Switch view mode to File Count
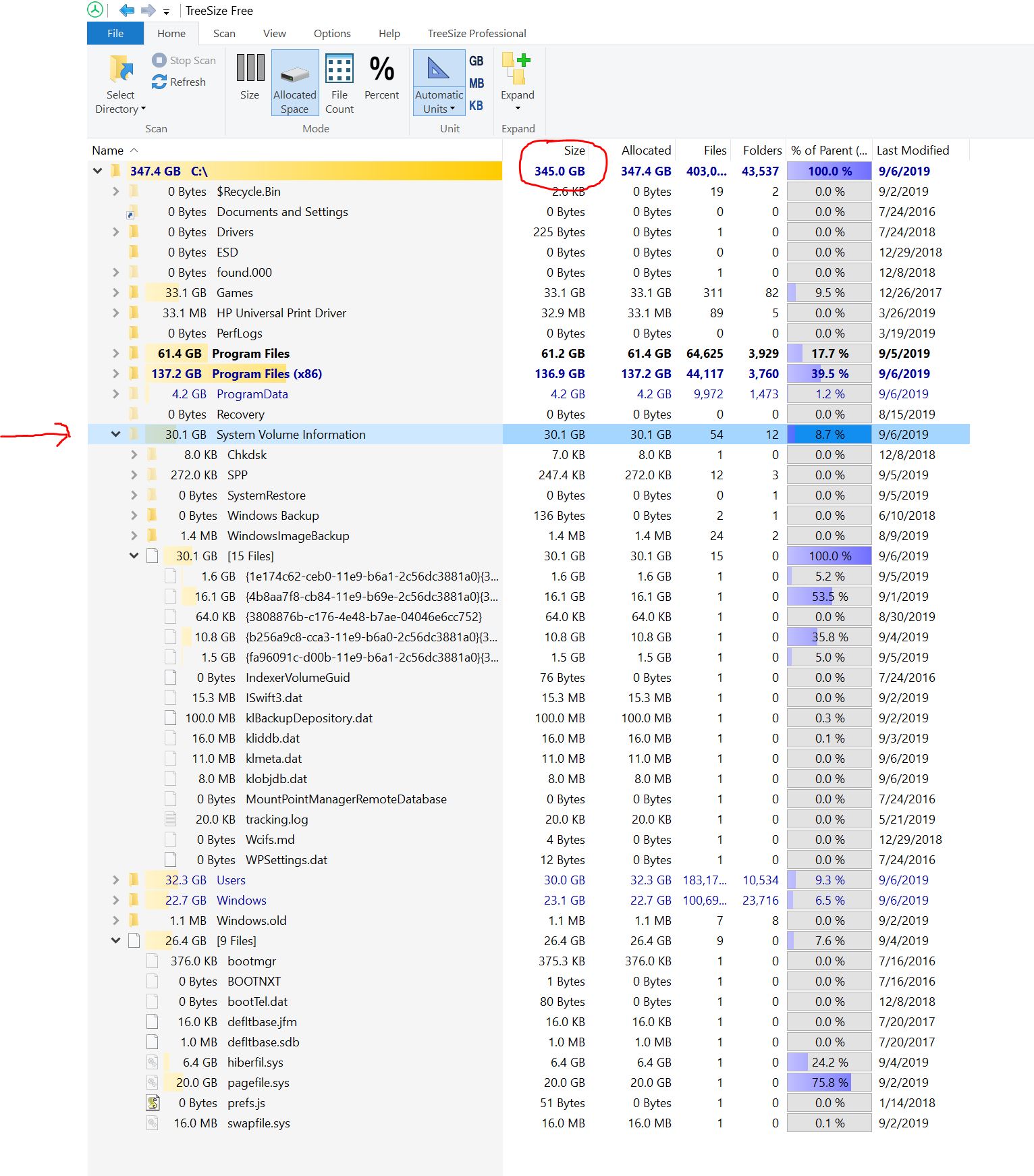The width and height of the screenshot is (1034, 1176). click(339, 84)
